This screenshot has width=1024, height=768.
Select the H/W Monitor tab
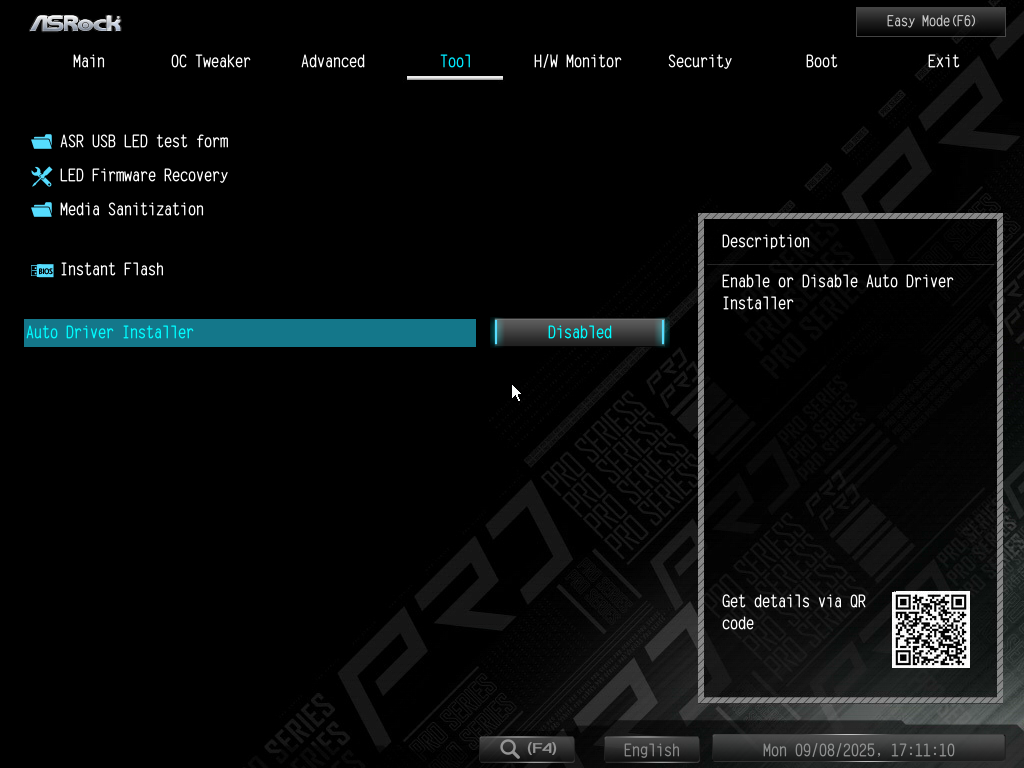click(577, 62)
